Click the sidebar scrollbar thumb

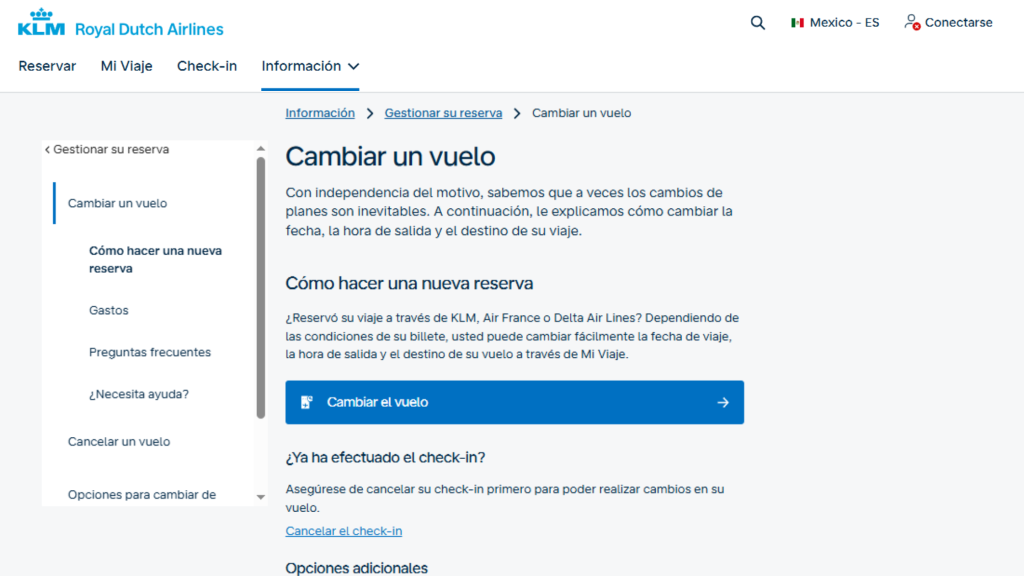[261, 287]
